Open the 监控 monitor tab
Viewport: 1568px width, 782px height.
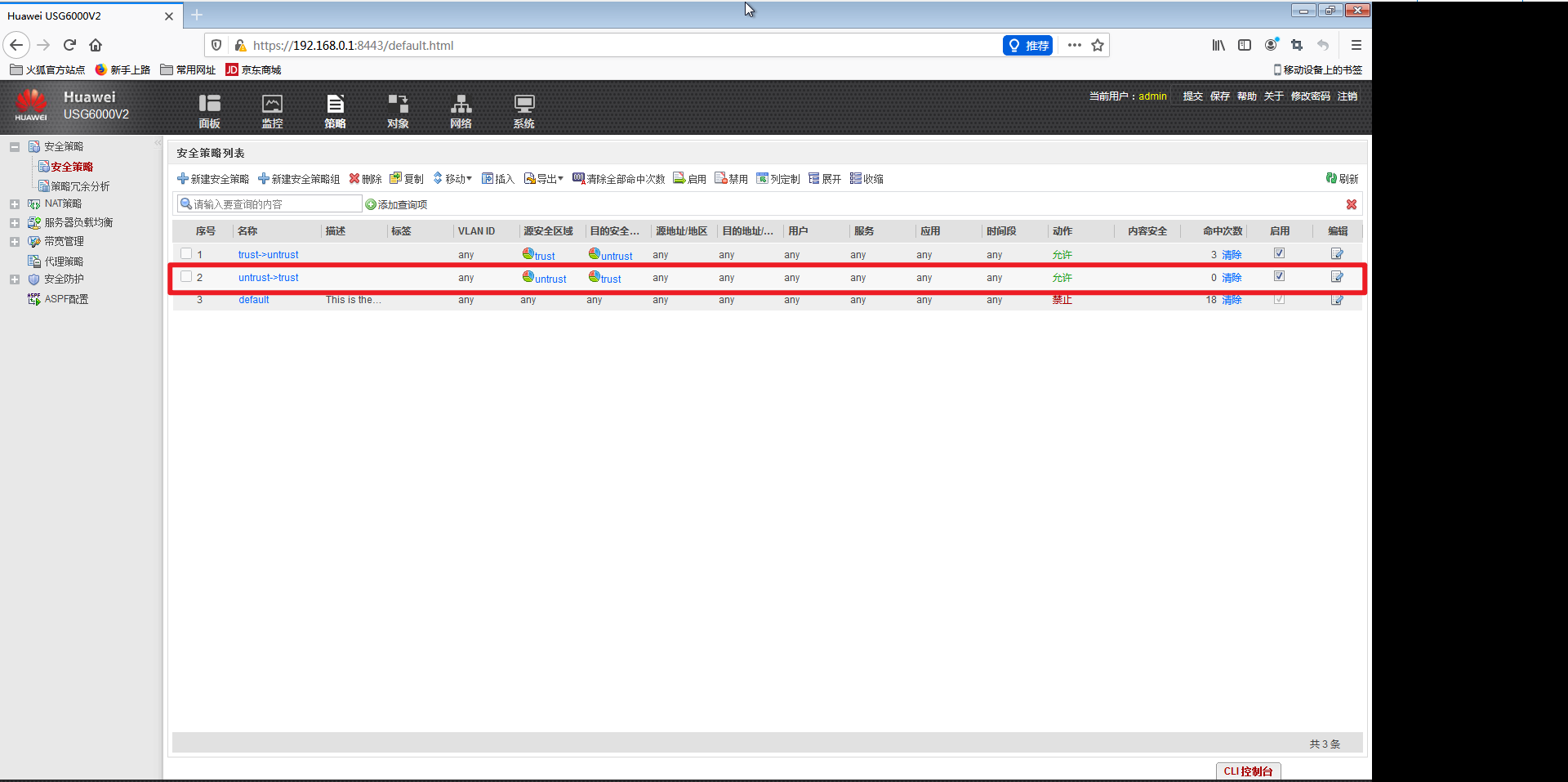(272, 111)
